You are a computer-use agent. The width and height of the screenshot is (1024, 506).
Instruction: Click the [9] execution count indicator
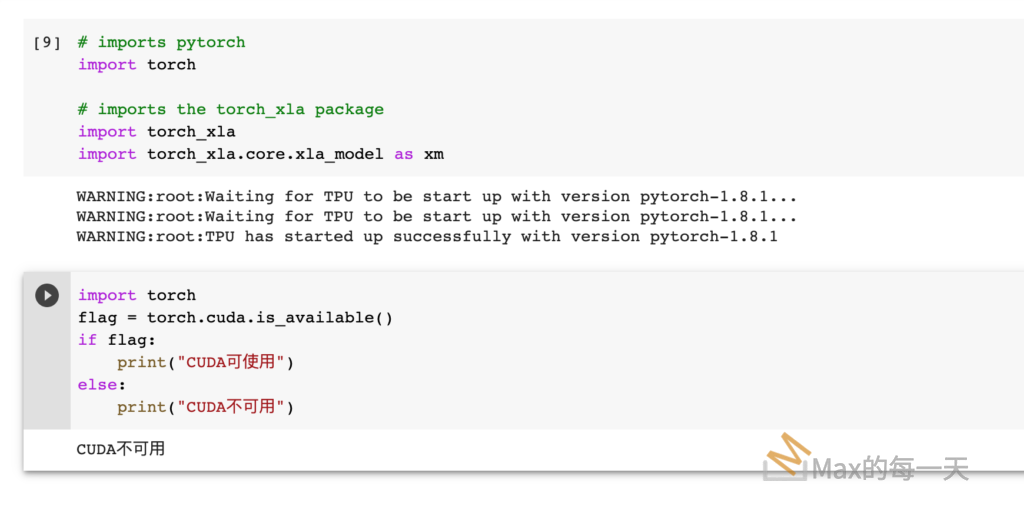click(47, 42)
